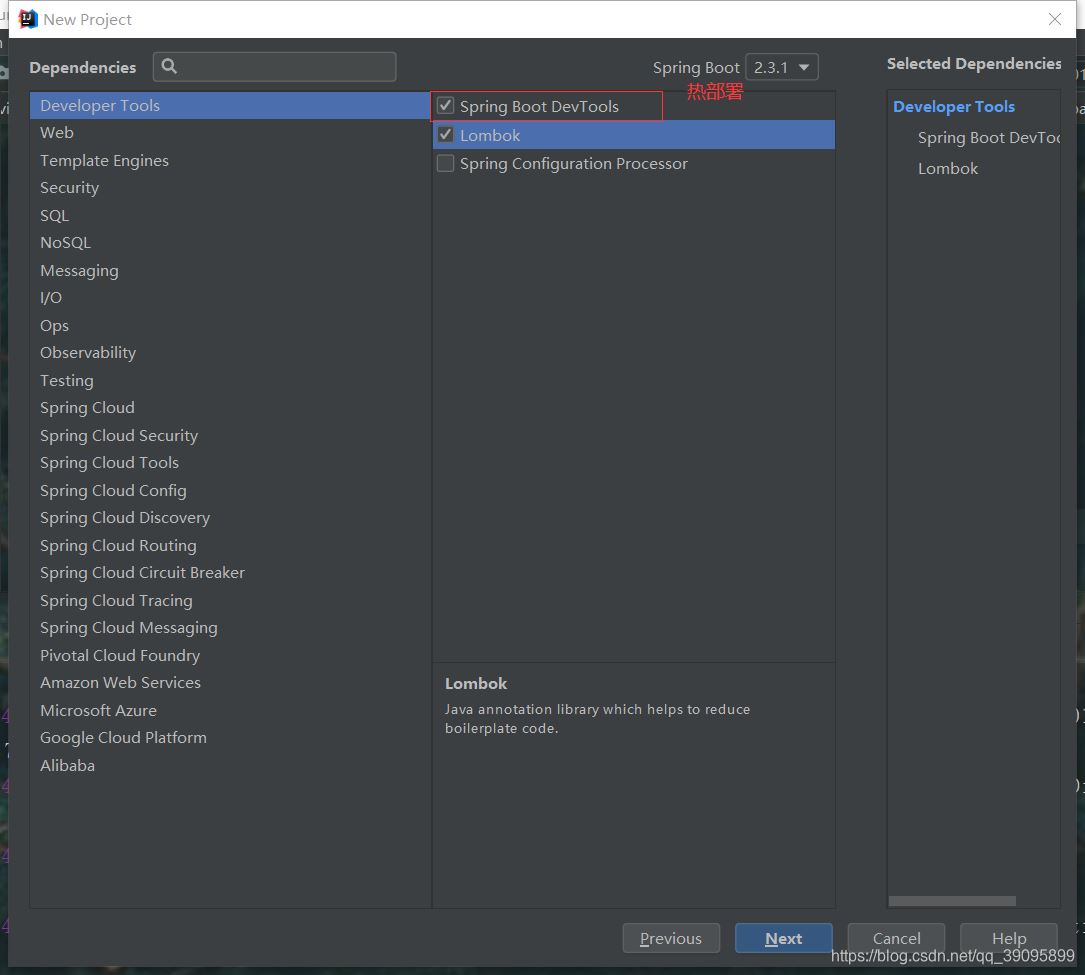Select the Web category
The height and width of the screenshot is (975, 1085).
[x=230, y=133]
